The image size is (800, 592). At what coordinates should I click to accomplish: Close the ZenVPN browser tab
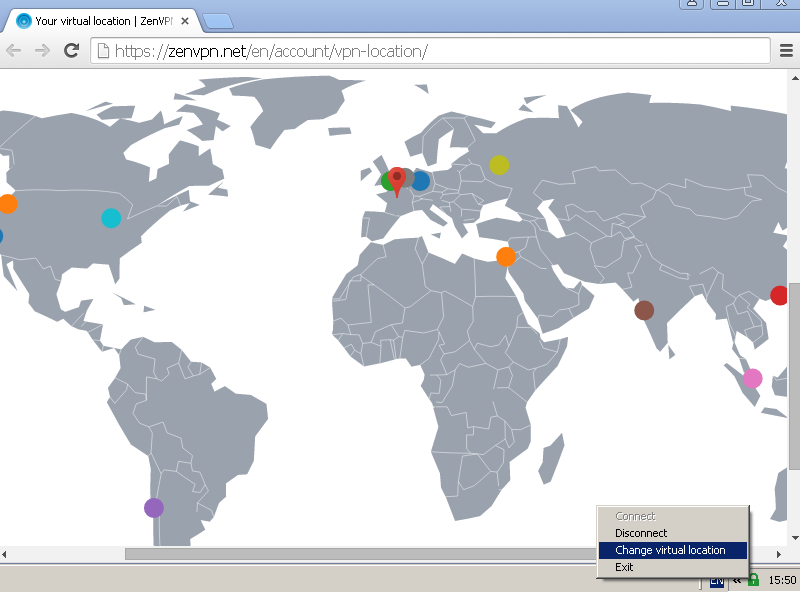coord(185,21)
